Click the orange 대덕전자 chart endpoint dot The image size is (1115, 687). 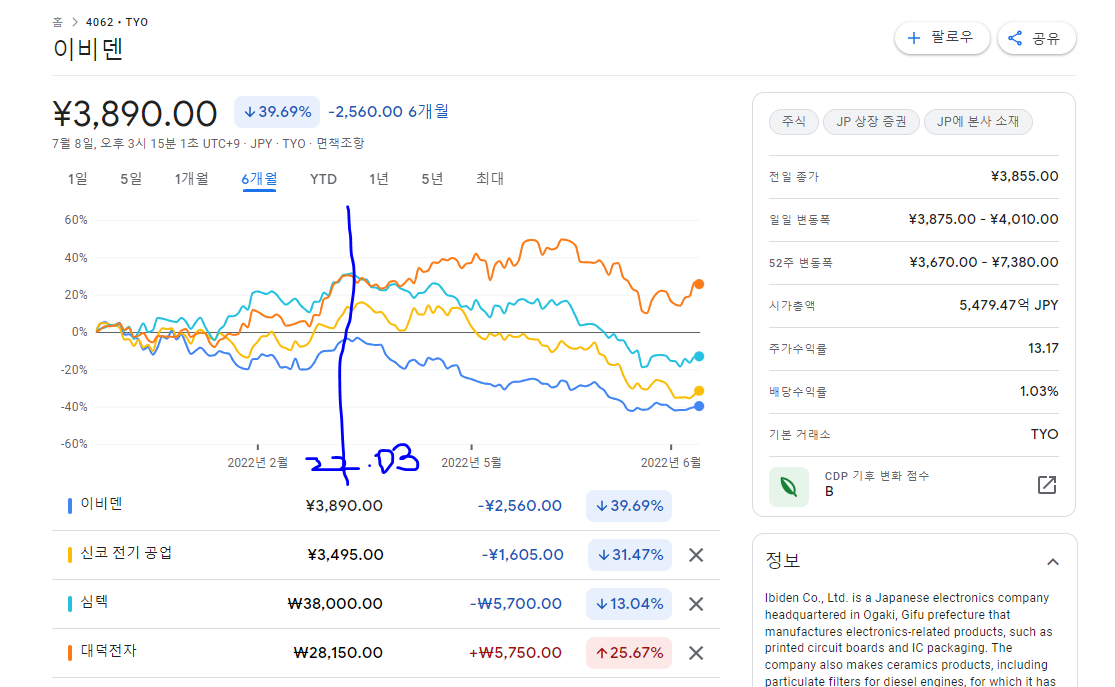coord(699,284)
